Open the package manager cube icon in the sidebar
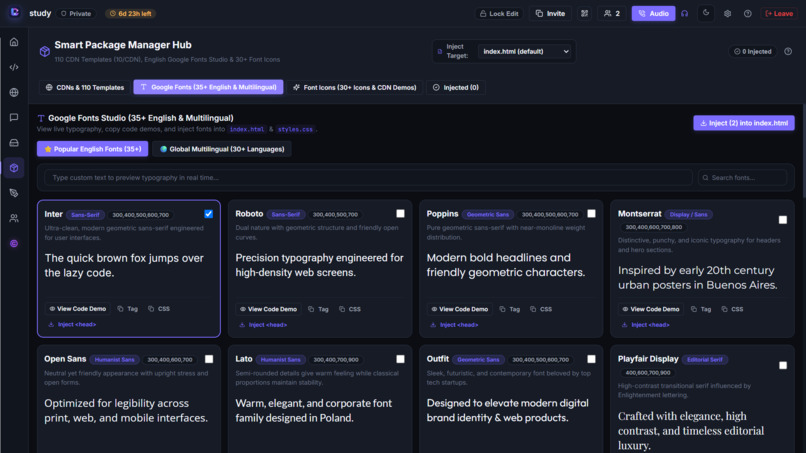 14,168
